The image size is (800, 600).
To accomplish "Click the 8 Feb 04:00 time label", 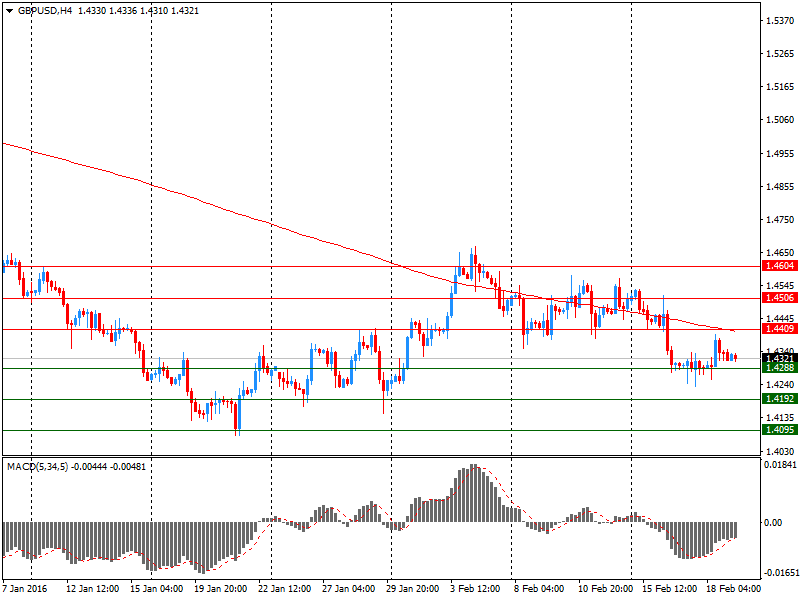I will [539, 588].
